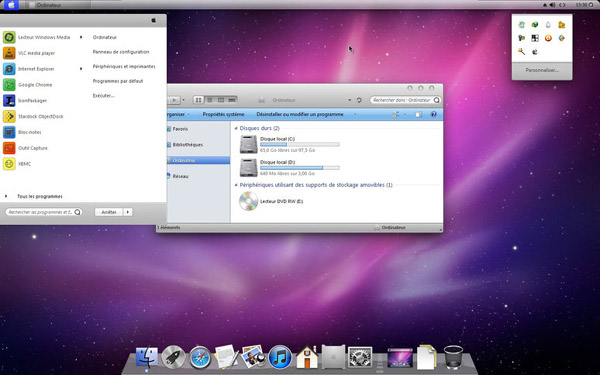Launch VLC media player from start menu
Viewport: 600px width, 375px height.
click(29, 53)
